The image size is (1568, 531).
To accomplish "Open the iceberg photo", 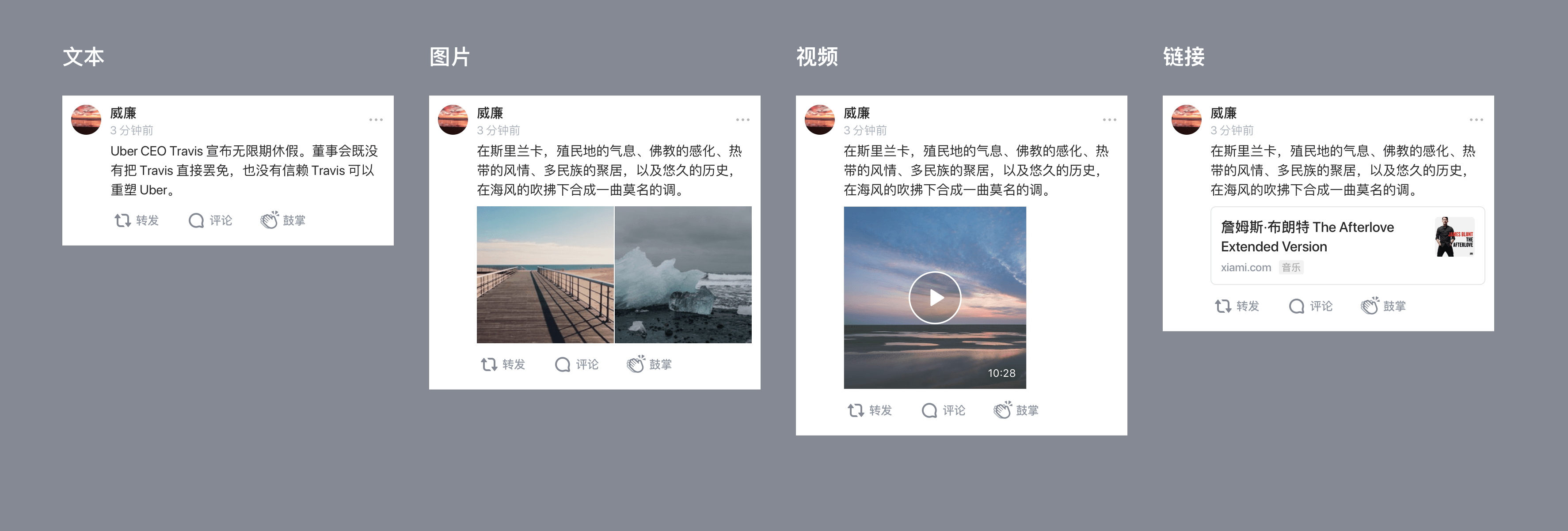I will click(683, 275).
